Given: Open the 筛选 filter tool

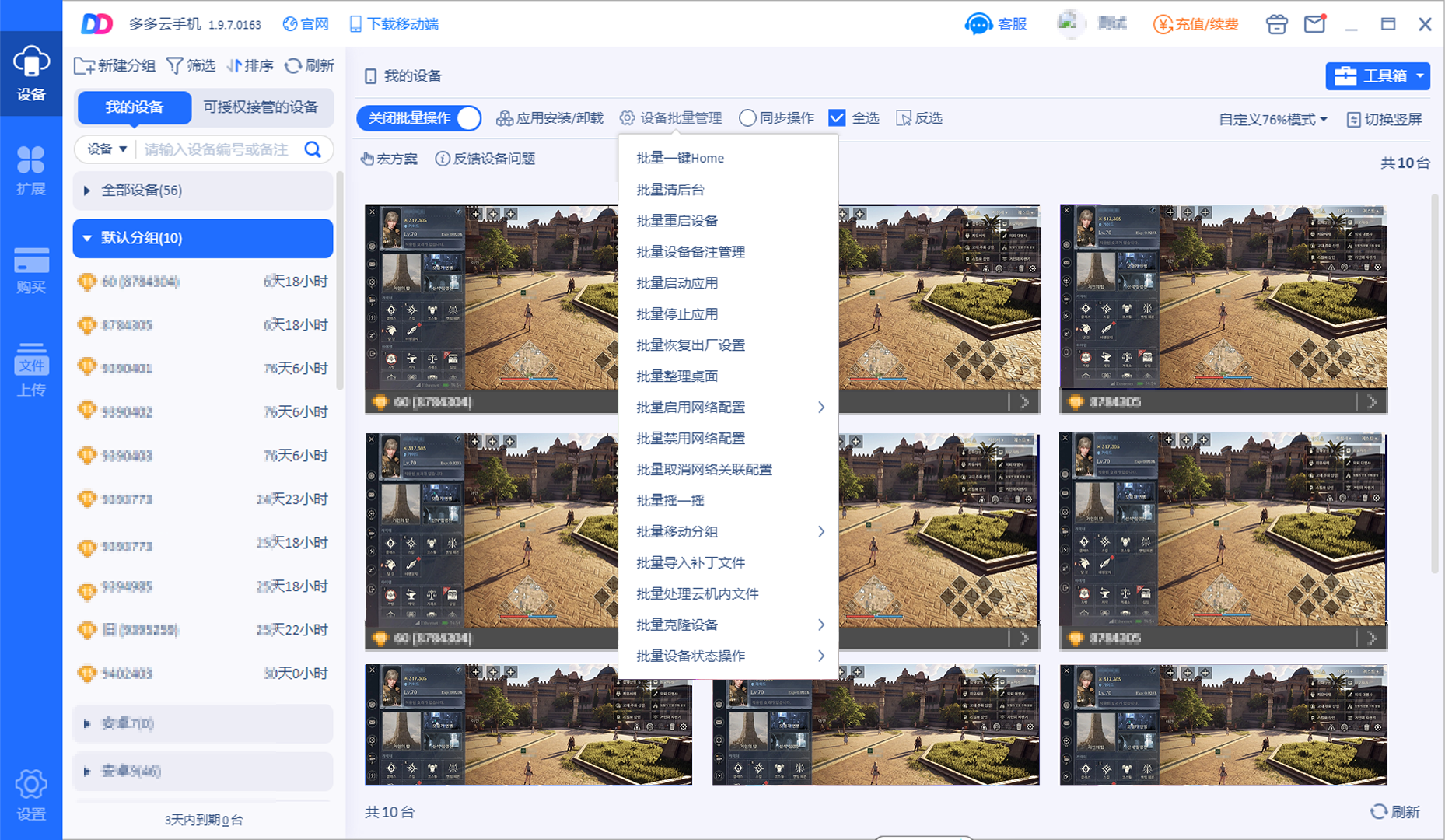Looking at the screenshot, I should click(x=191, y=66).
